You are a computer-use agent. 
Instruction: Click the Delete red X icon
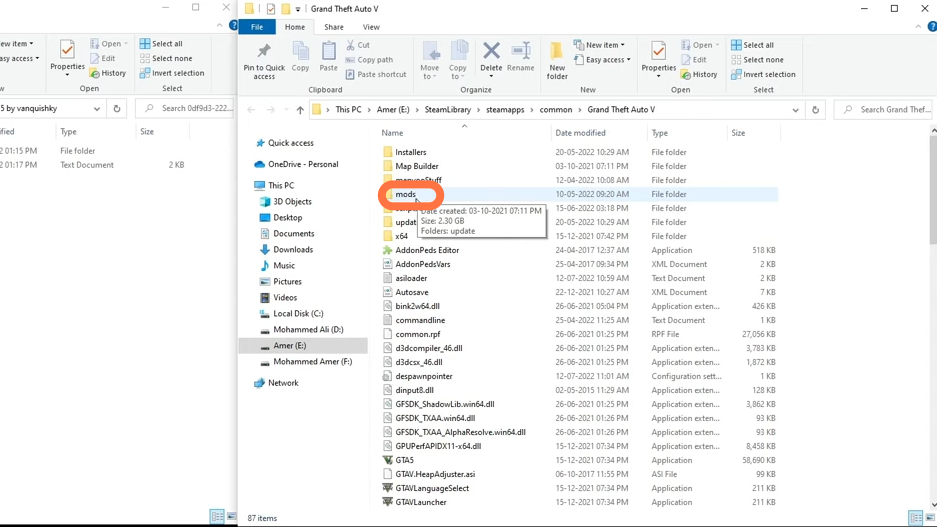(x=491, y=51)
